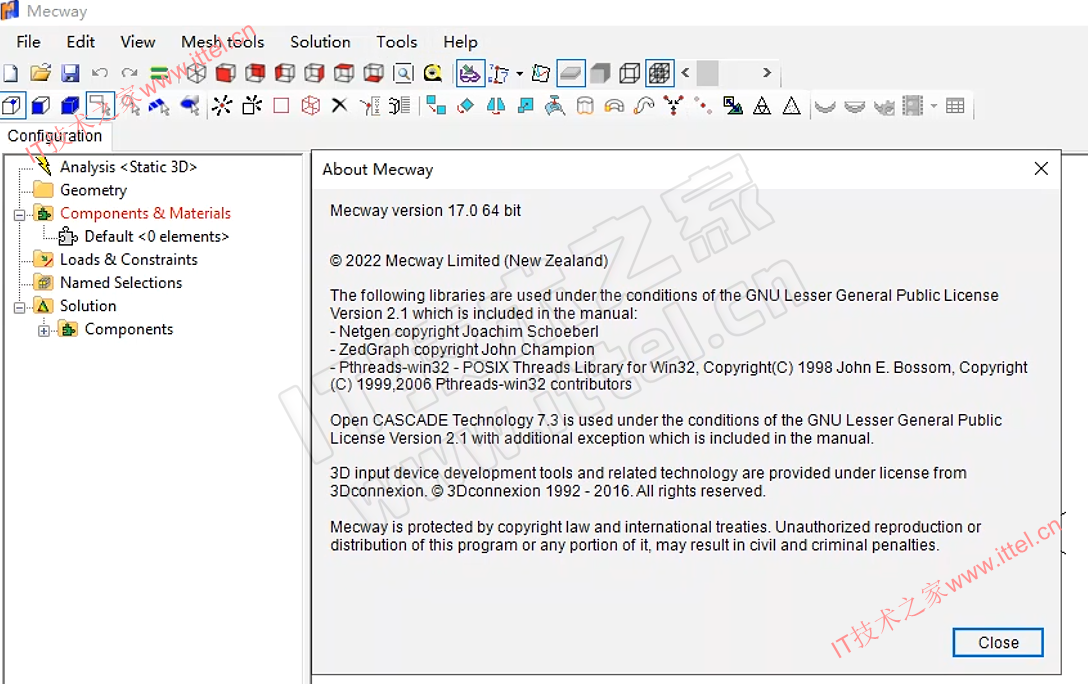This screenshot has width=1088, height=684.
Task: Switch to the isometric wireframe cube view
Action: (x=196, y=73)
